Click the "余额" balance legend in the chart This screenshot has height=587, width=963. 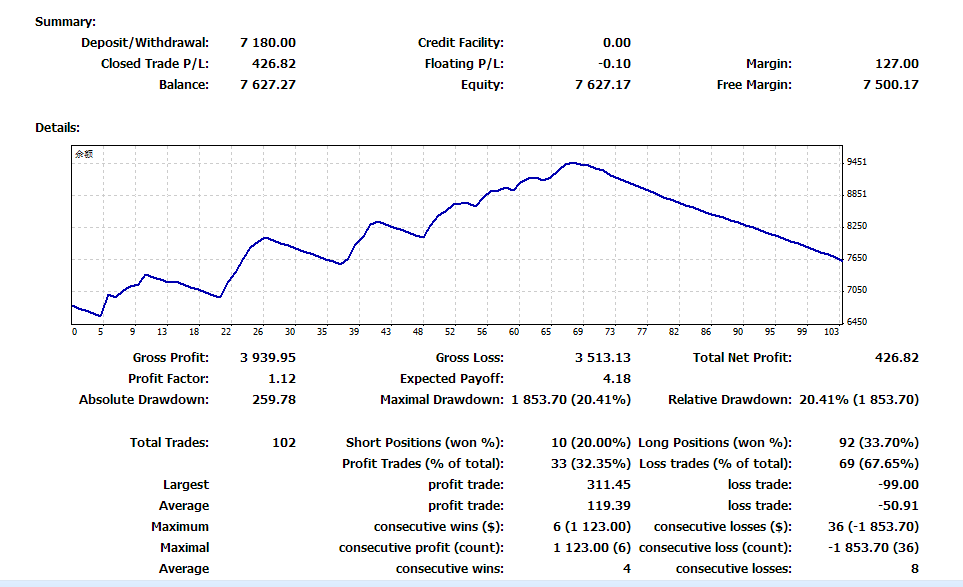tap(84, 154)
